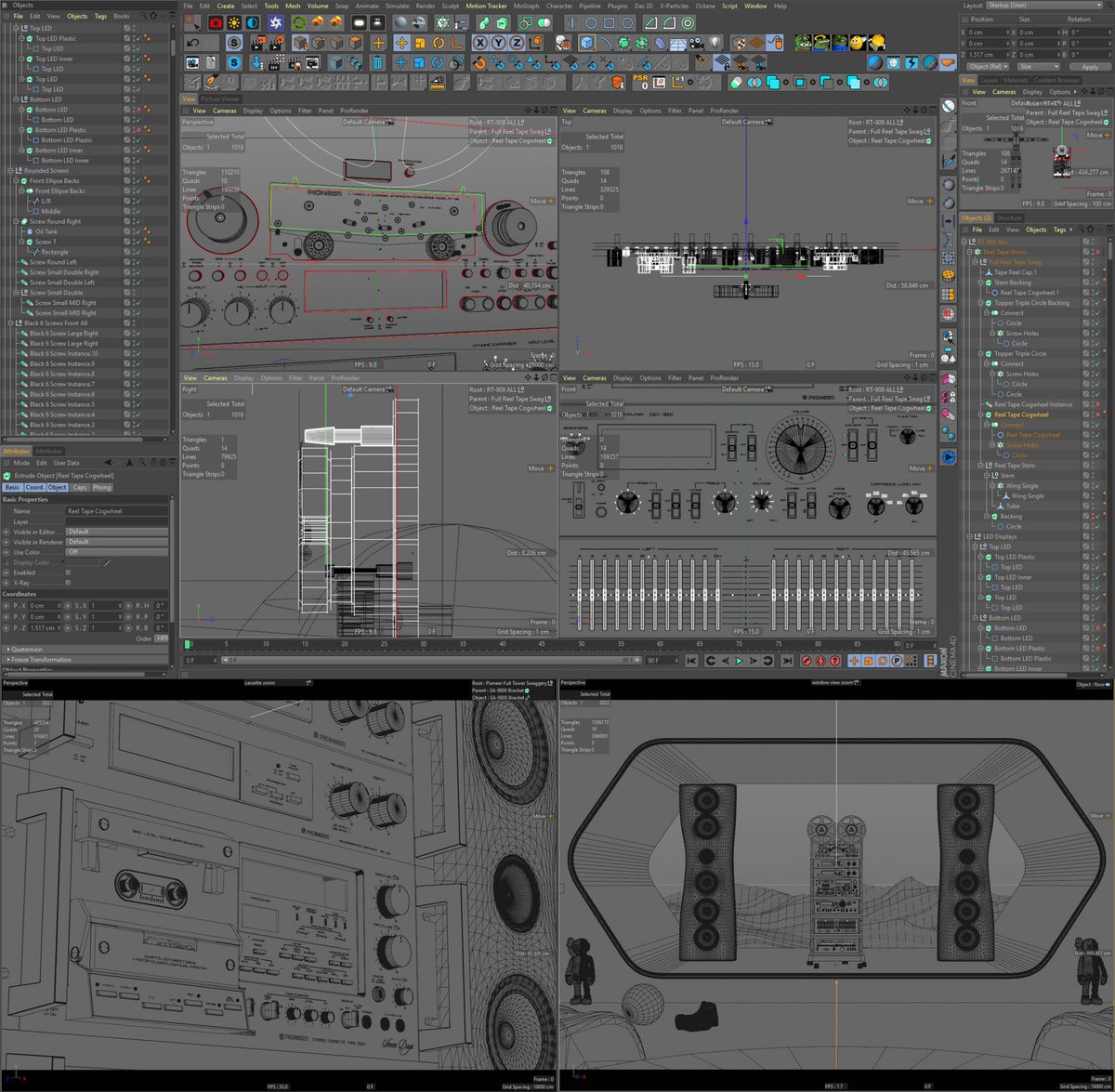
Task: Open the X-Particles menu
Action: [x=676, y=6]
